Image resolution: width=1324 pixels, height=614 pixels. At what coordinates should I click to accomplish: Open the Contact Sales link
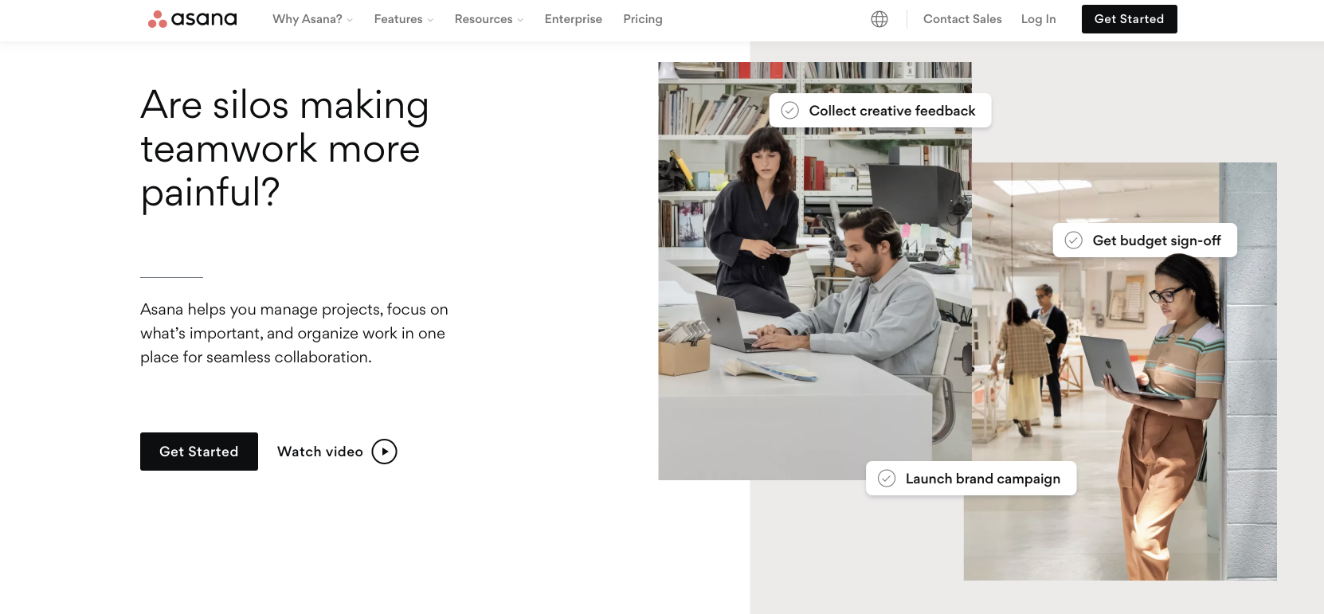962,19
